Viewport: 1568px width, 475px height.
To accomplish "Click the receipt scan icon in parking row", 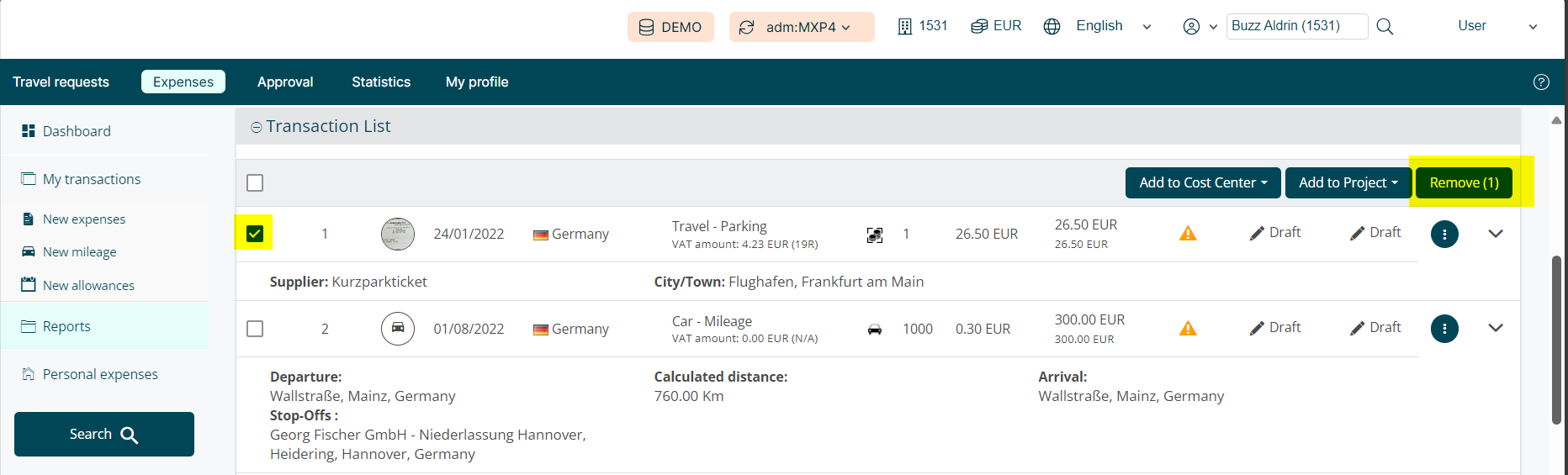I will [x=875, y=235].
